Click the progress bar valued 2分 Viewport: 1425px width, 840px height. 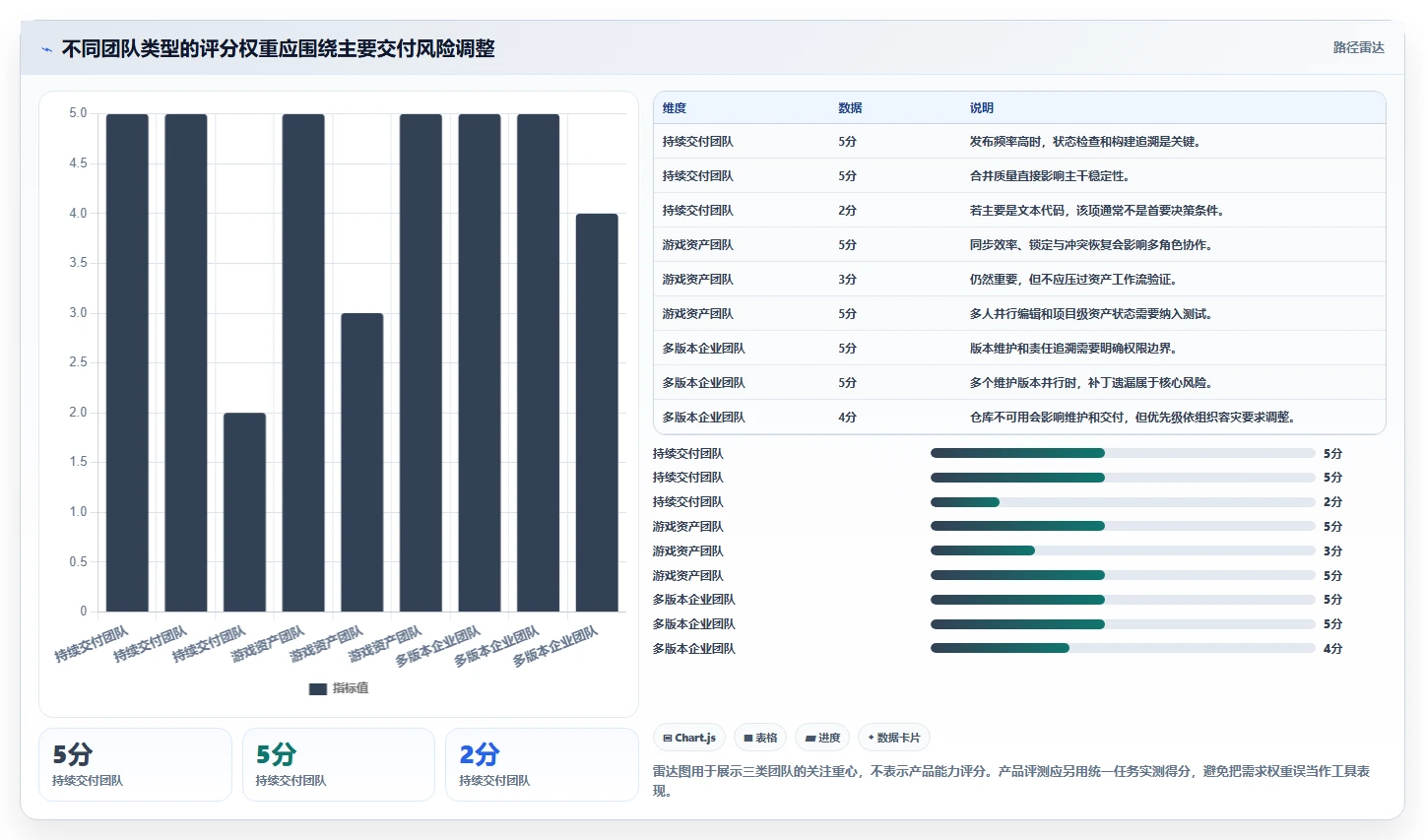coord(1123,502)
